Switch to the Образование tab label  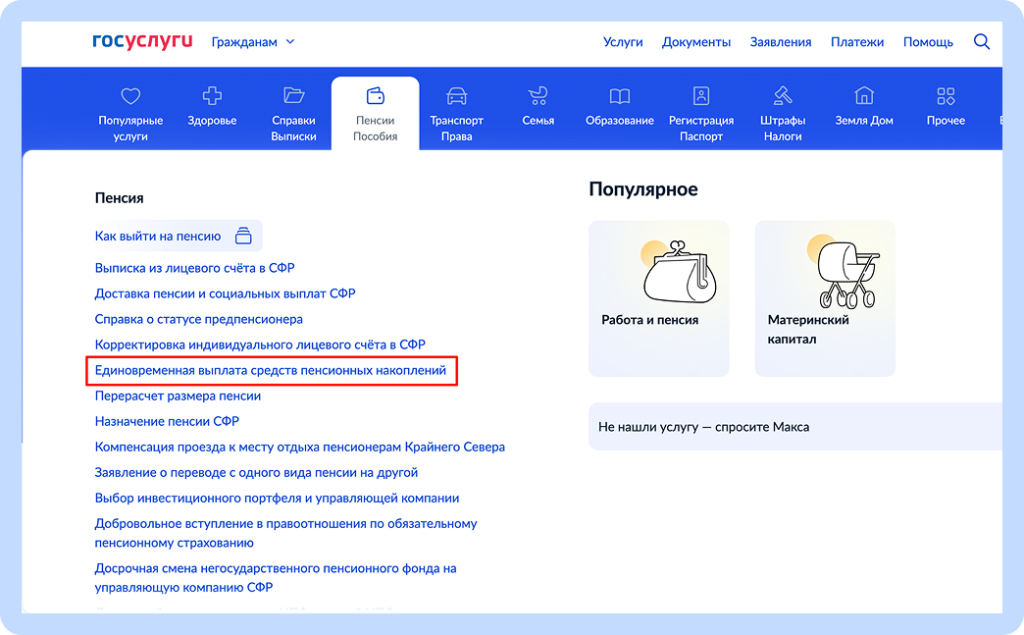[x=620, y=121]
